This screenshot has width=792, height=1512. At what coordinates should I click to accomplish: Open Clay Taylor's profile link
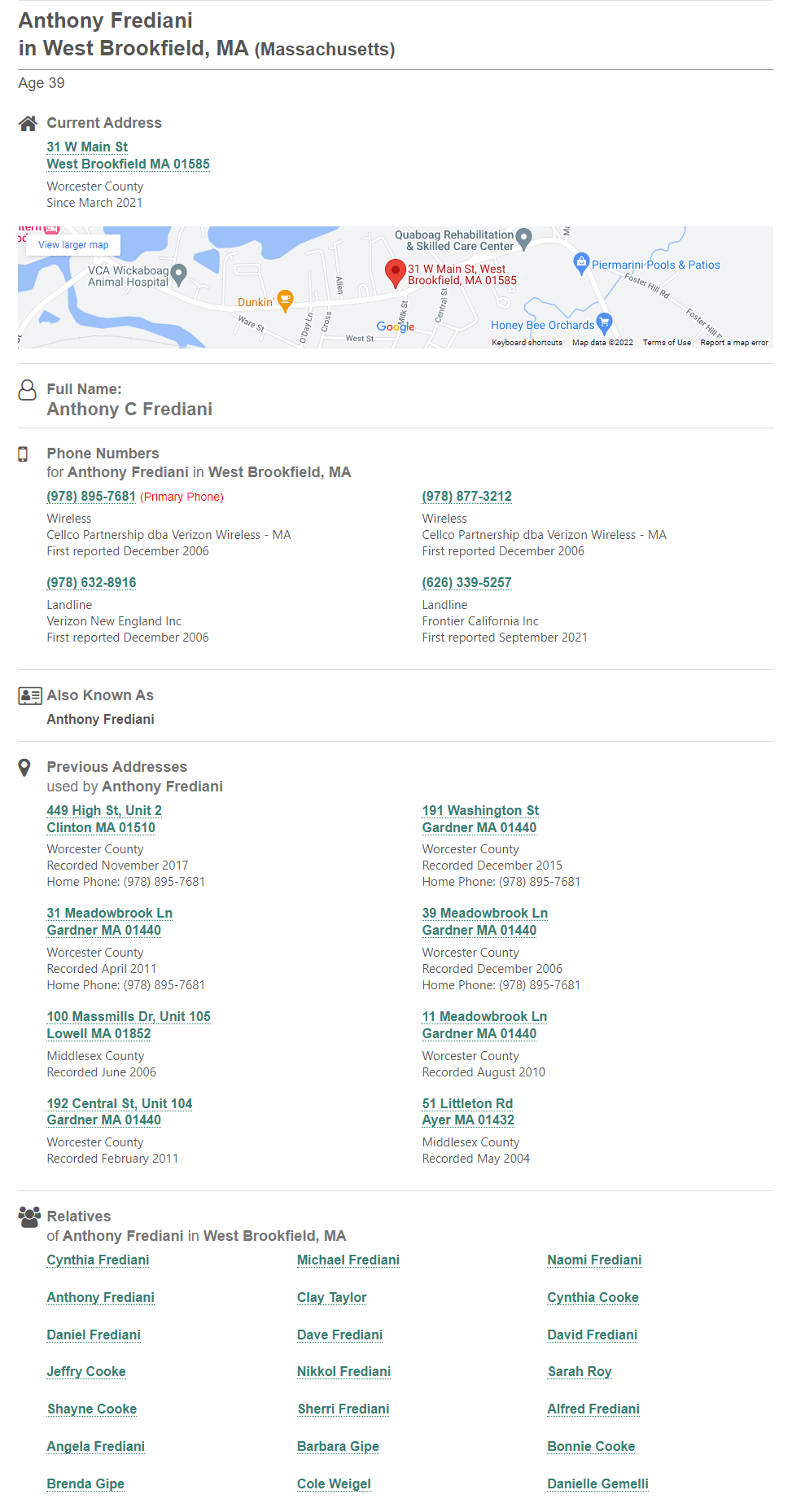pos(331,1298)
